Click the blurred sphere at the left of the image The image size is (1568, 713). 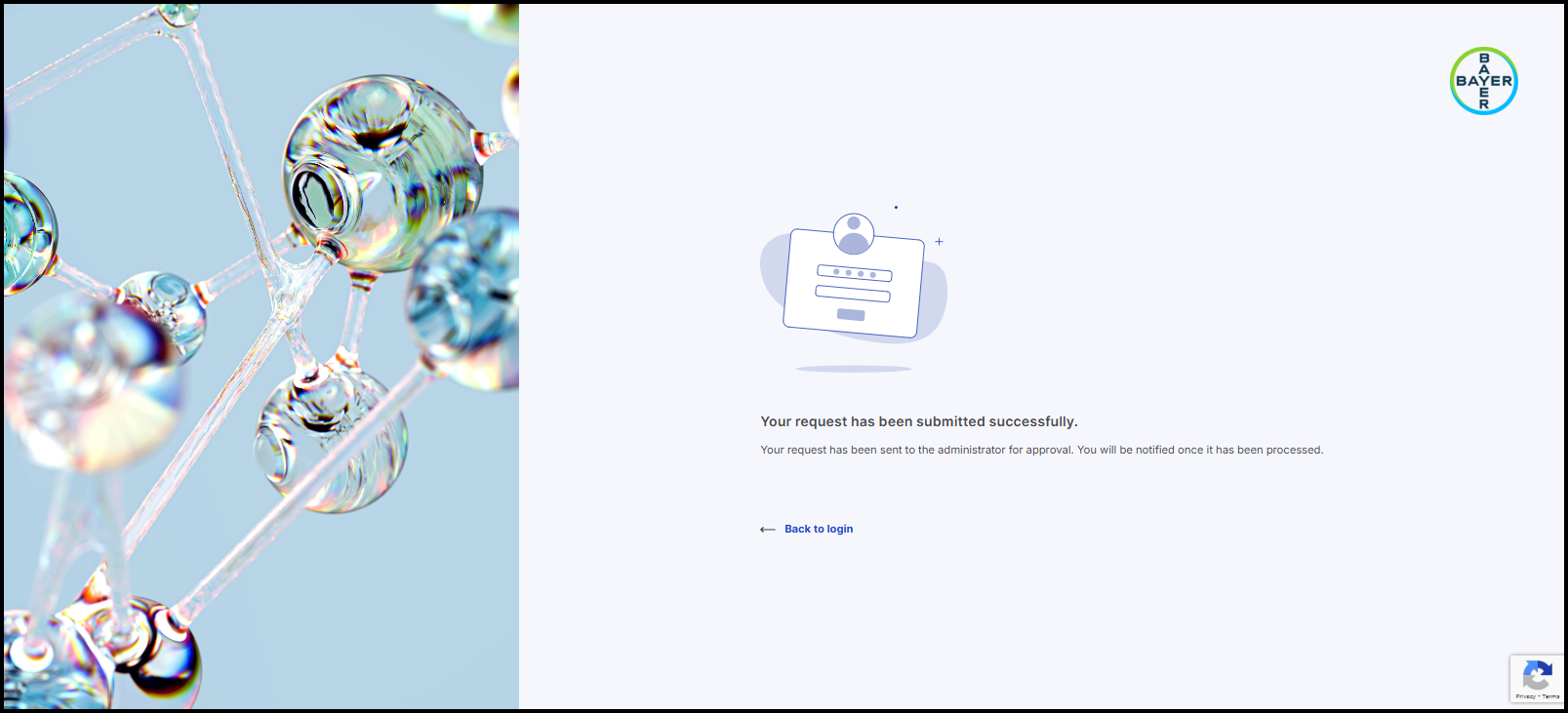[x=93, y=380]
